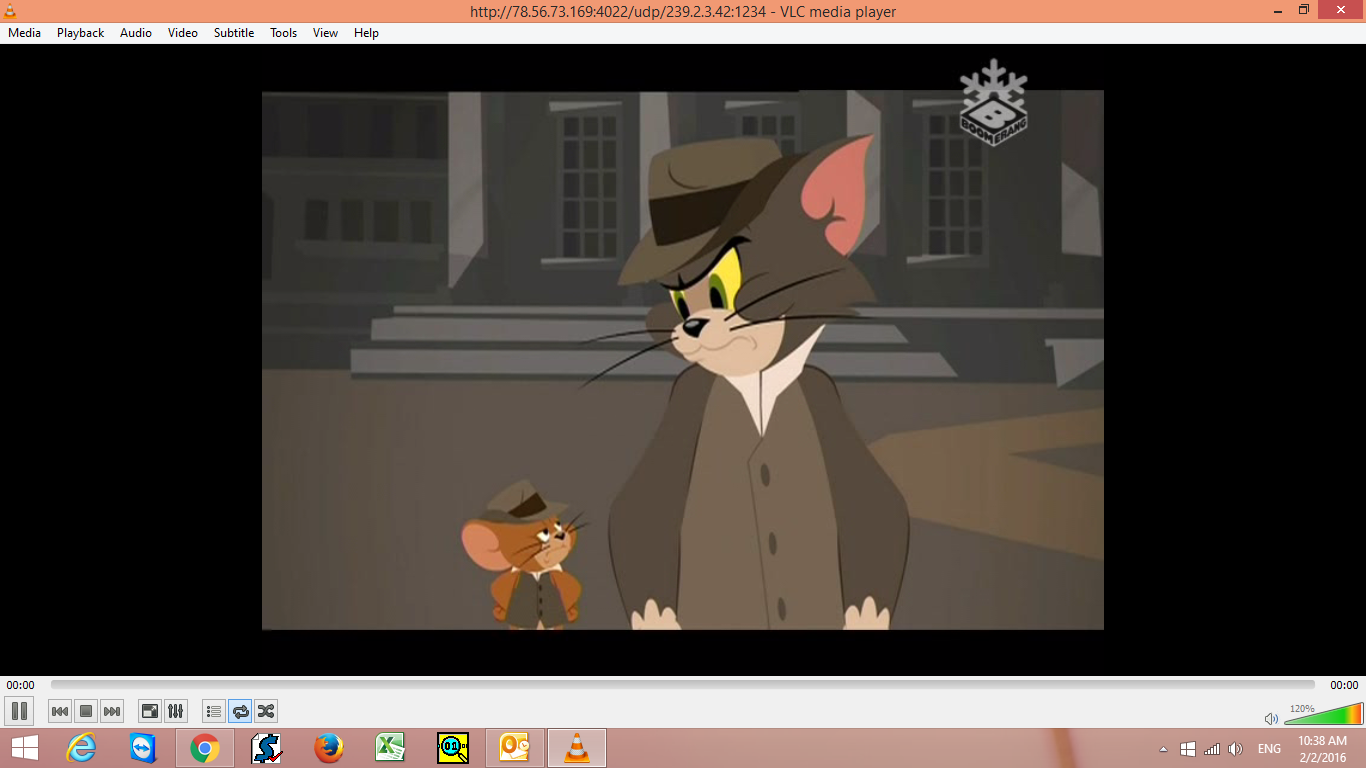Open yellow magnifier app on taskbar
The image size is (1366, 768).
tap(452, 748)
